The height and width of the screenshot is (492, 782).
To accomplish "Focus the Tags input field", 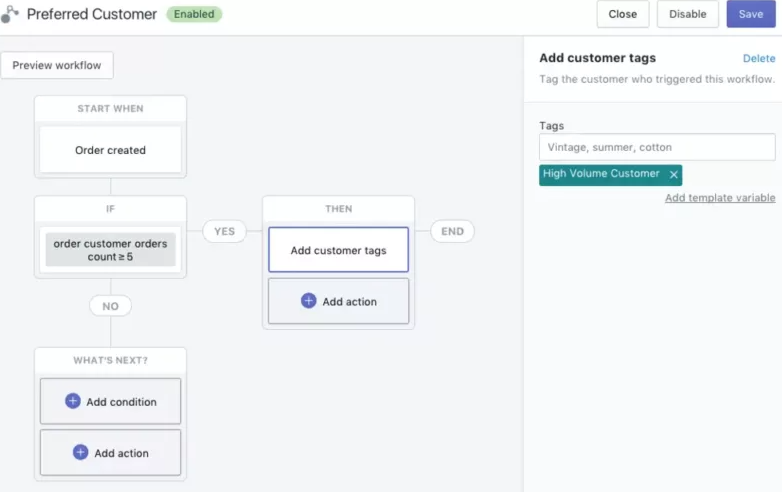I will point(657,147).
